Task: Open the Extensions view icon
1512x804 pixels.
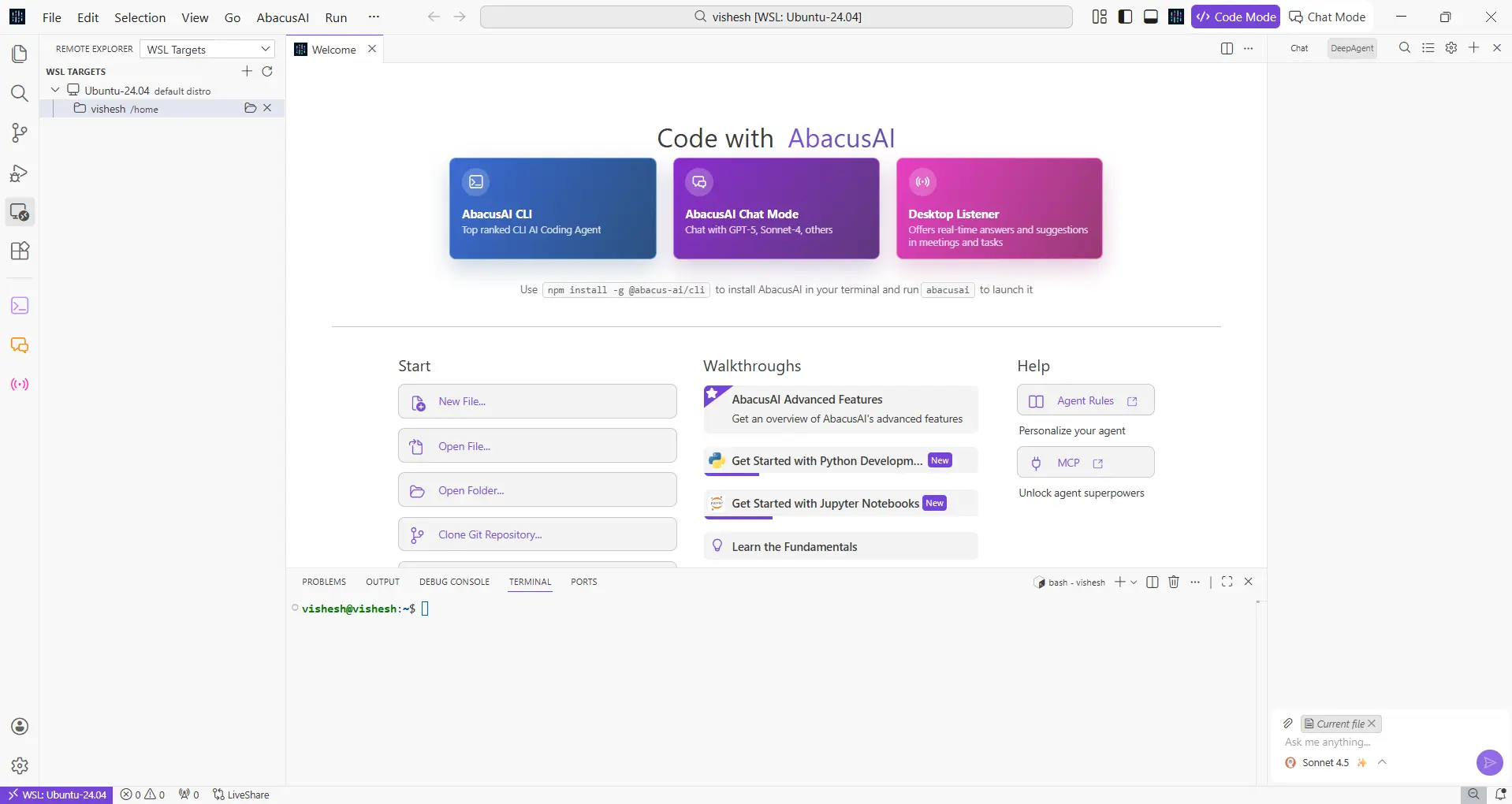Action: [x=20, y=251]
